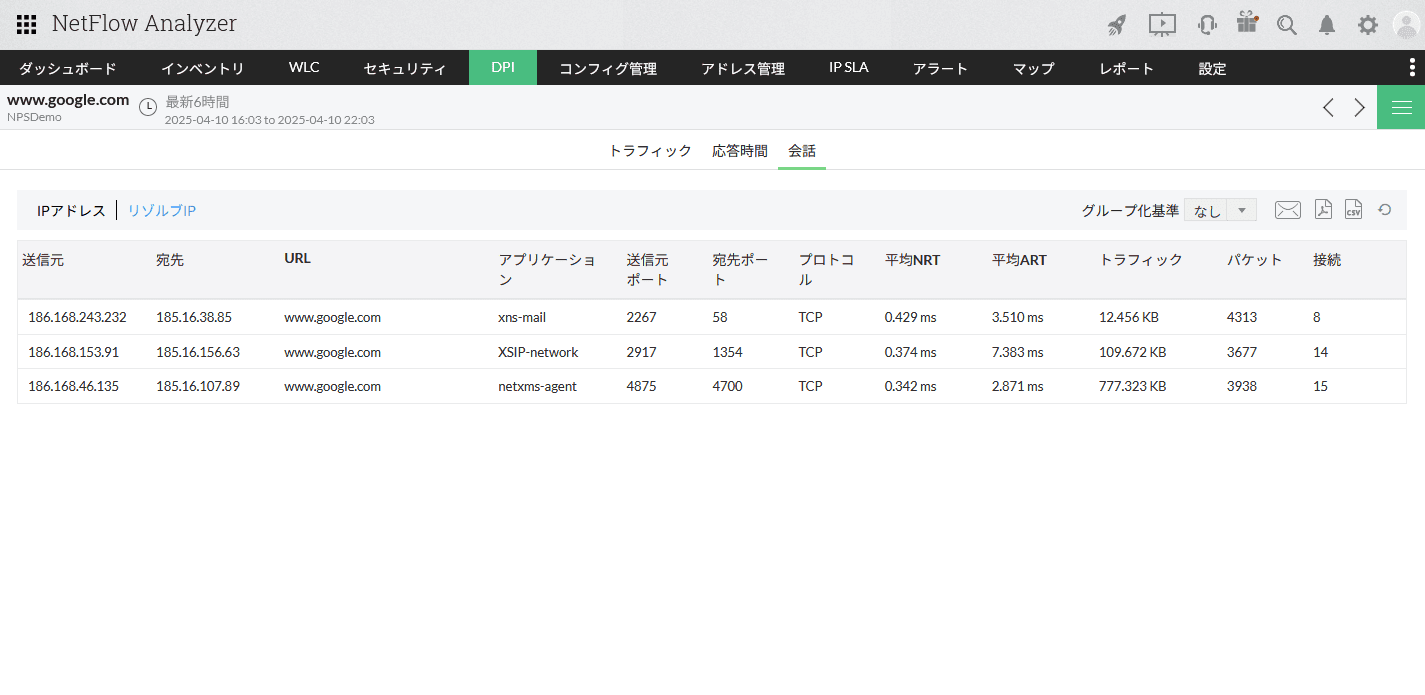Click source IP 186.168.153.91

[x=73, y=352]
